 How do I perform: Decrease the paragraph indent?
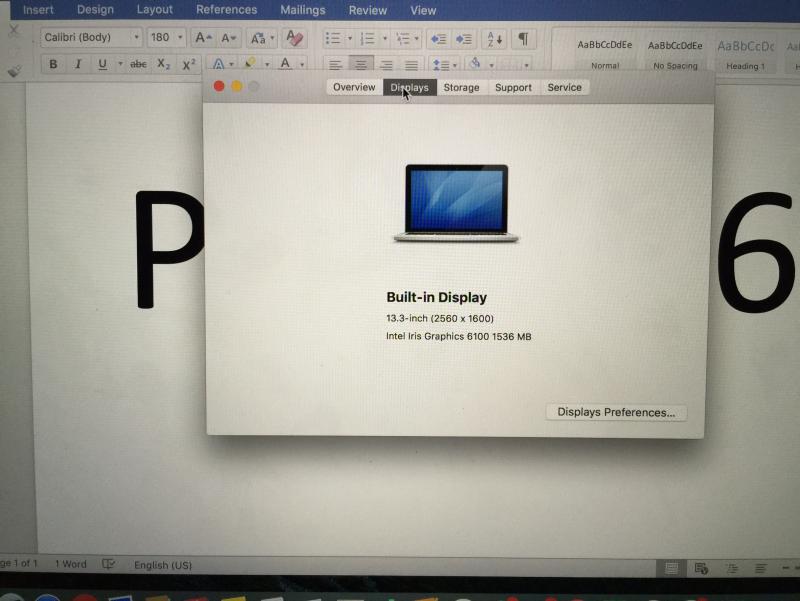(x=438, y=39)
